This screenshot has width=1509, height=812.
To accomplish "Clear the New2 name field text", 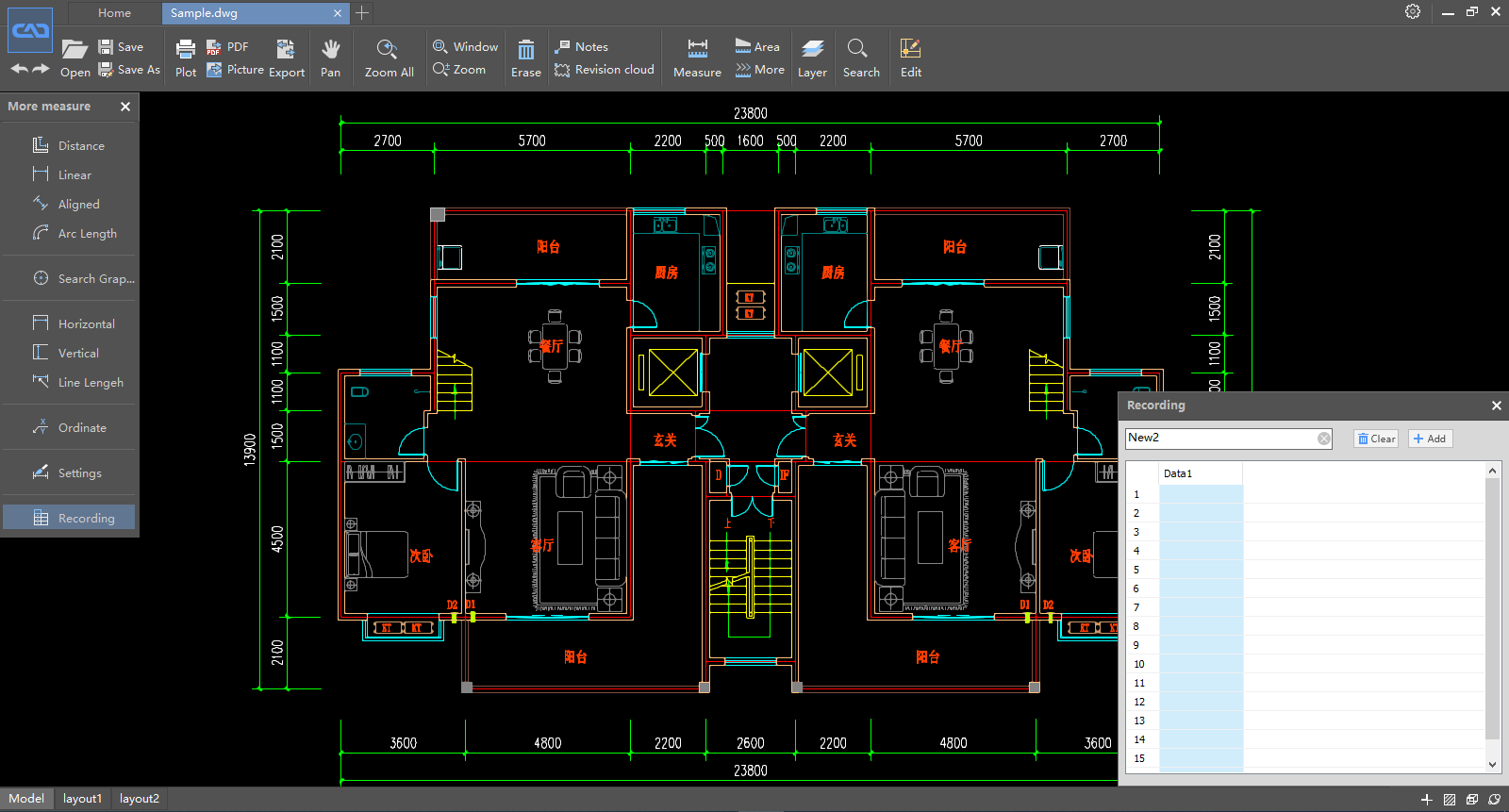I will [x=1323, y=439].
